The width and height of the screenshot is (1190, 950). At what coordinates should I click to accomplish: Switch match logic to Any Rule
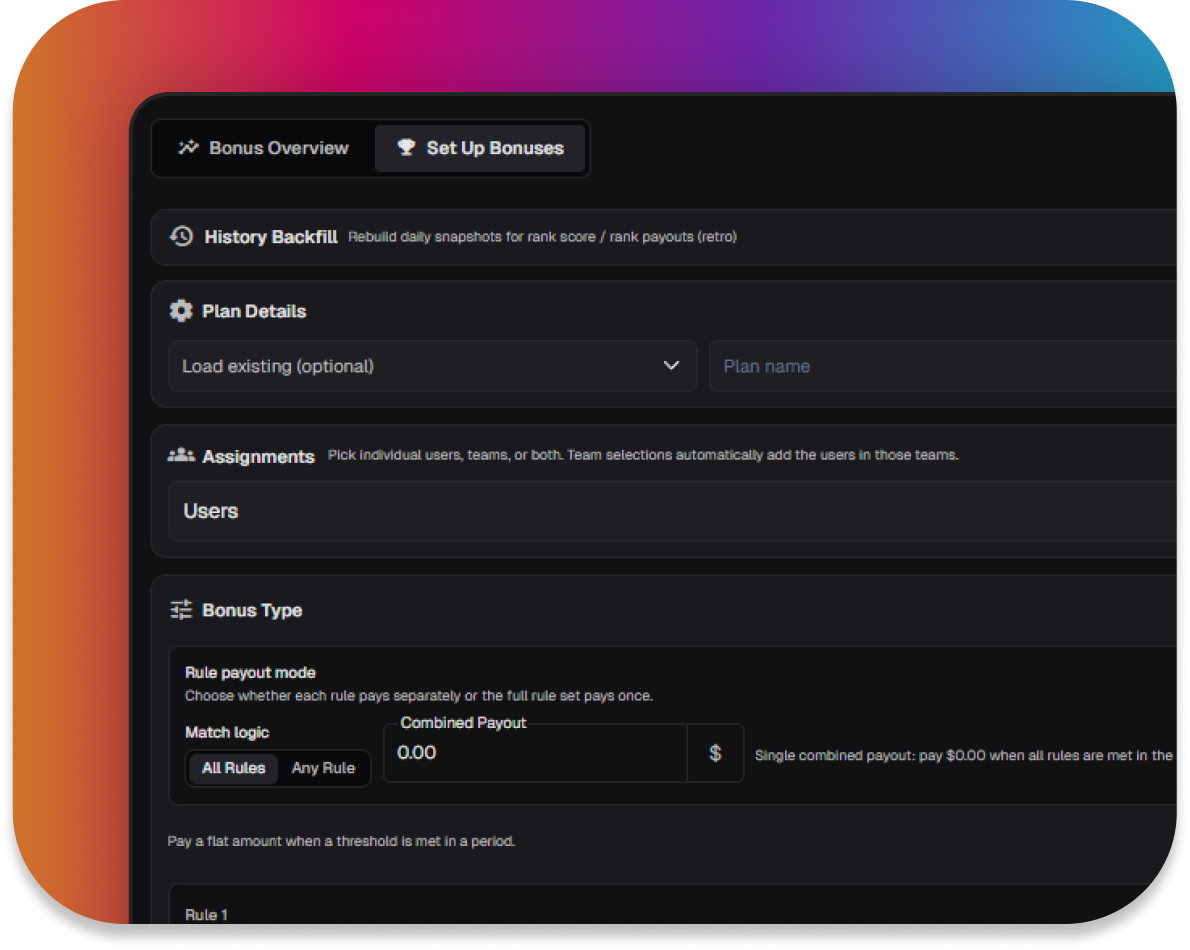(x=323, y=768)
